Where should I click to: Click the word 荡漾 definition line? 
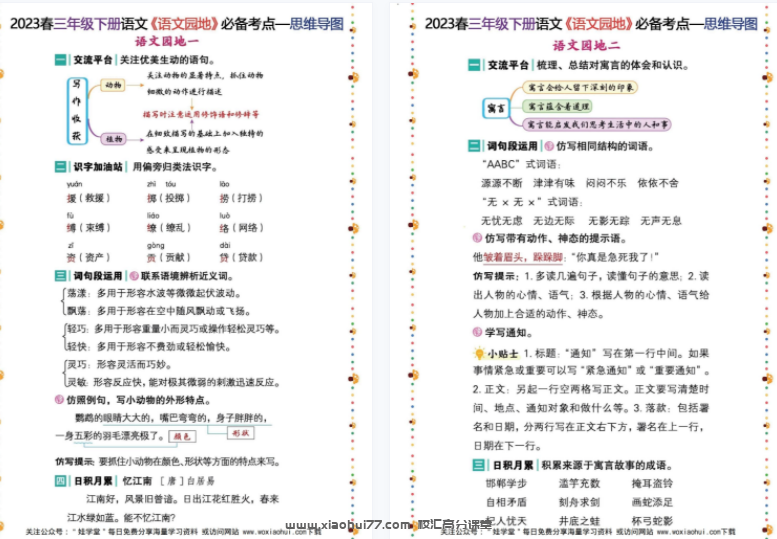click(x=154, y=293)
